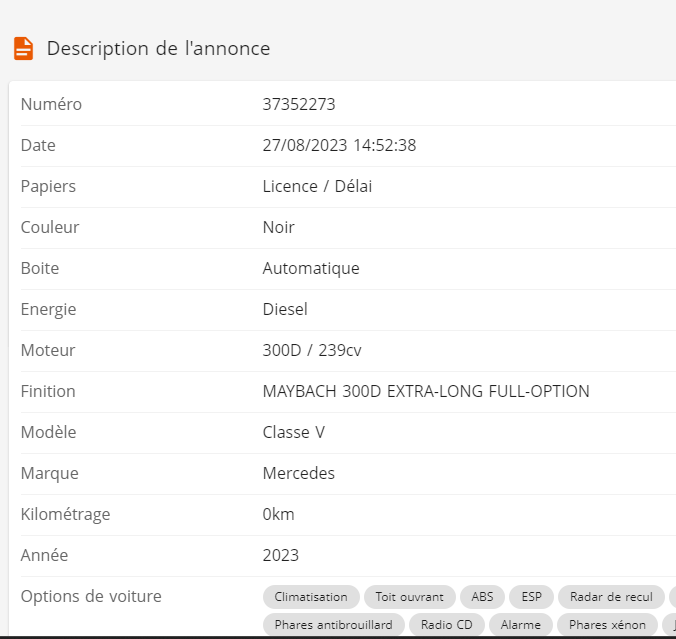The height and width of the screenshot is (639, 676).
Task: Click the 'Licence / Délai' papers value
Action: coord(317,186)
